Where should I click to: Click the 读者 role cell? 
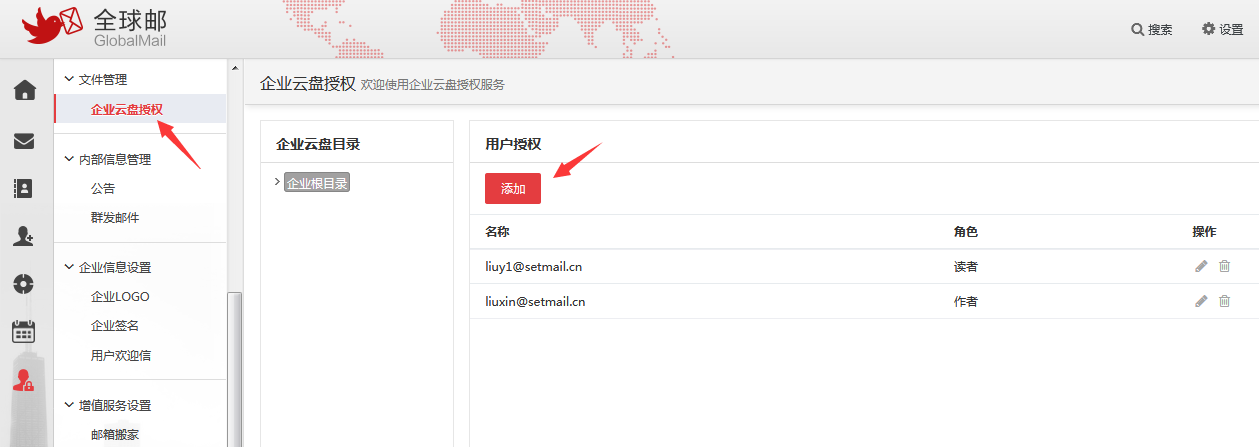click(x=966, y=267)
